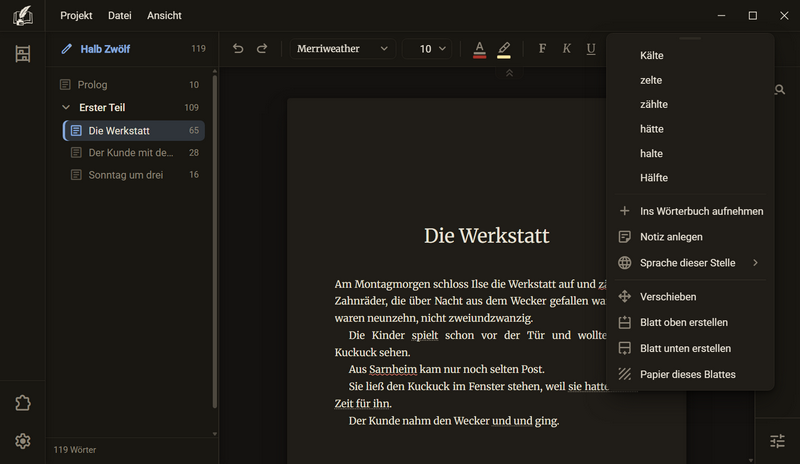Redo the last edit
800x464 pixels.
tap(262, 48)
